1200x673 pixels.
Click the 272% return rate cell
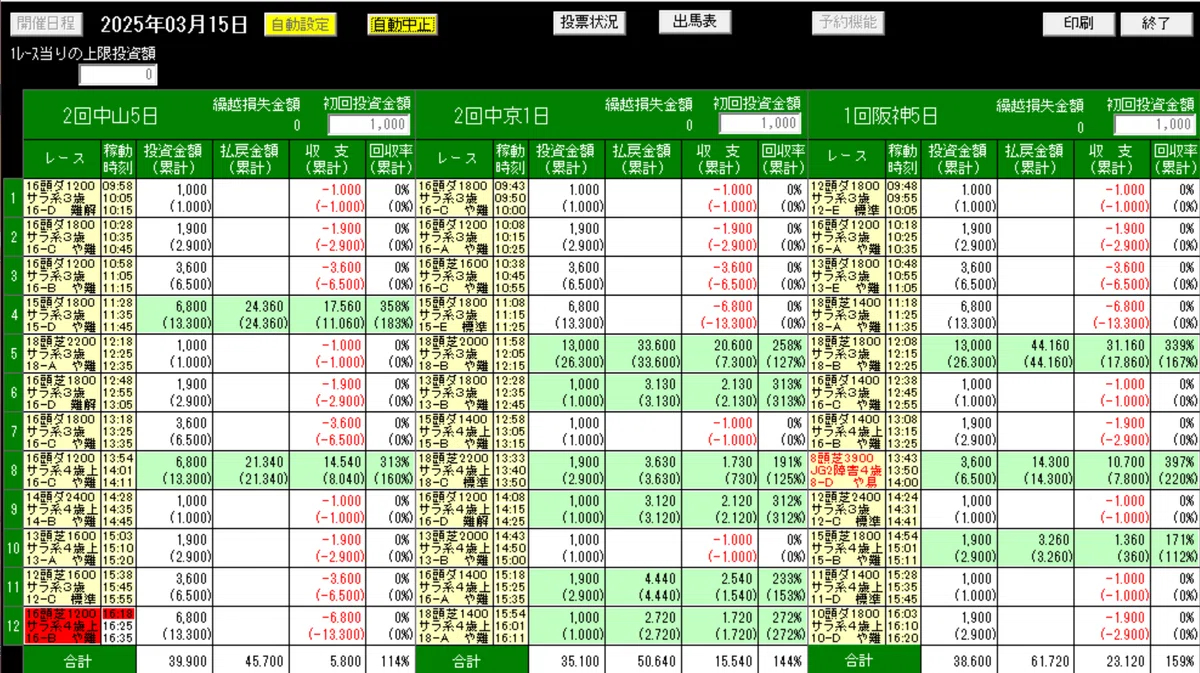click(x=782, y=624)
